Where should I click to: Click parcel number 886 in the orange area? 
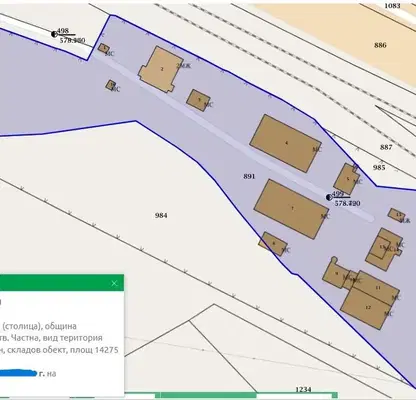(x=380, y=45)
